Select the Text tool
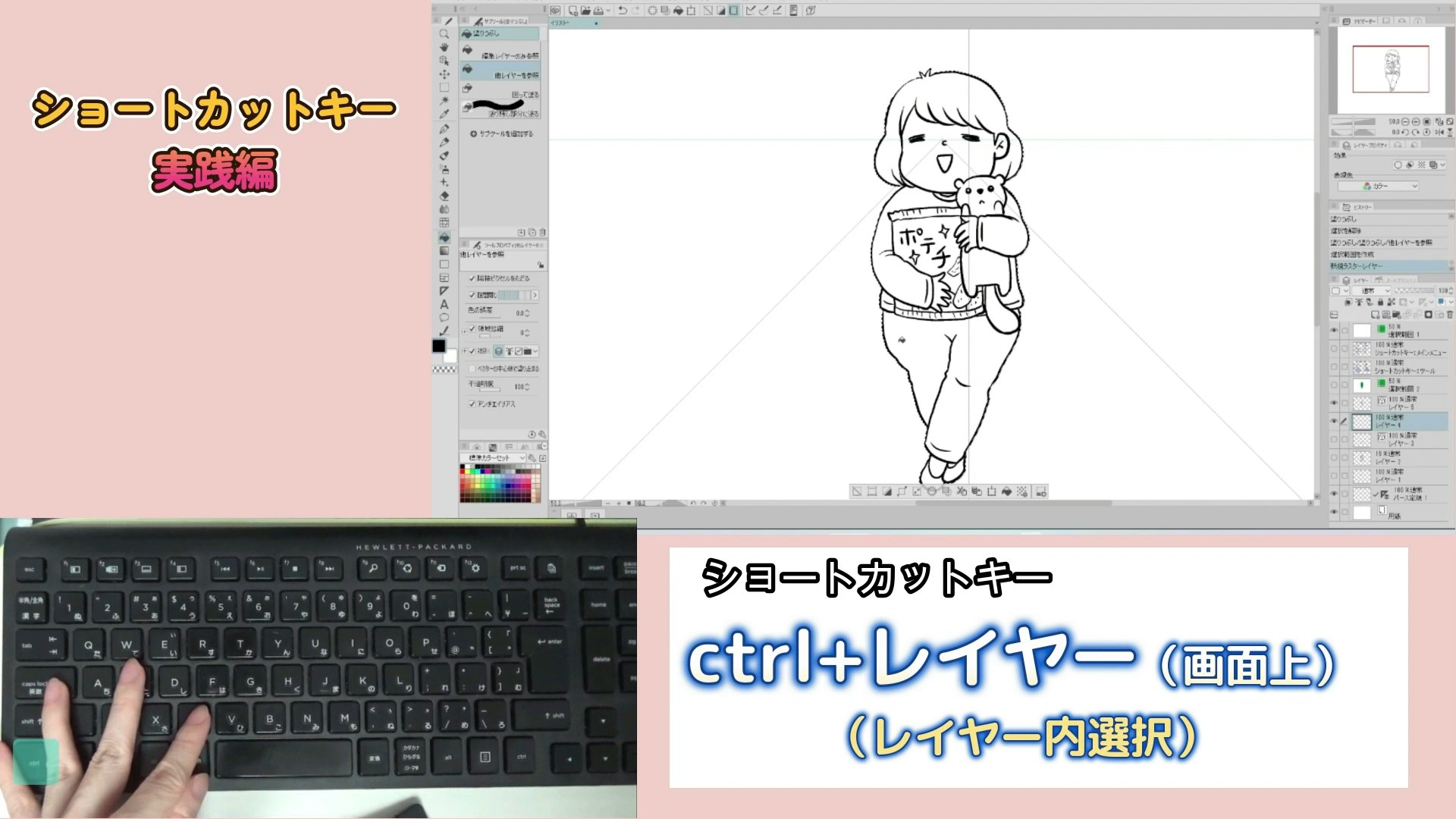 point(444,304)
